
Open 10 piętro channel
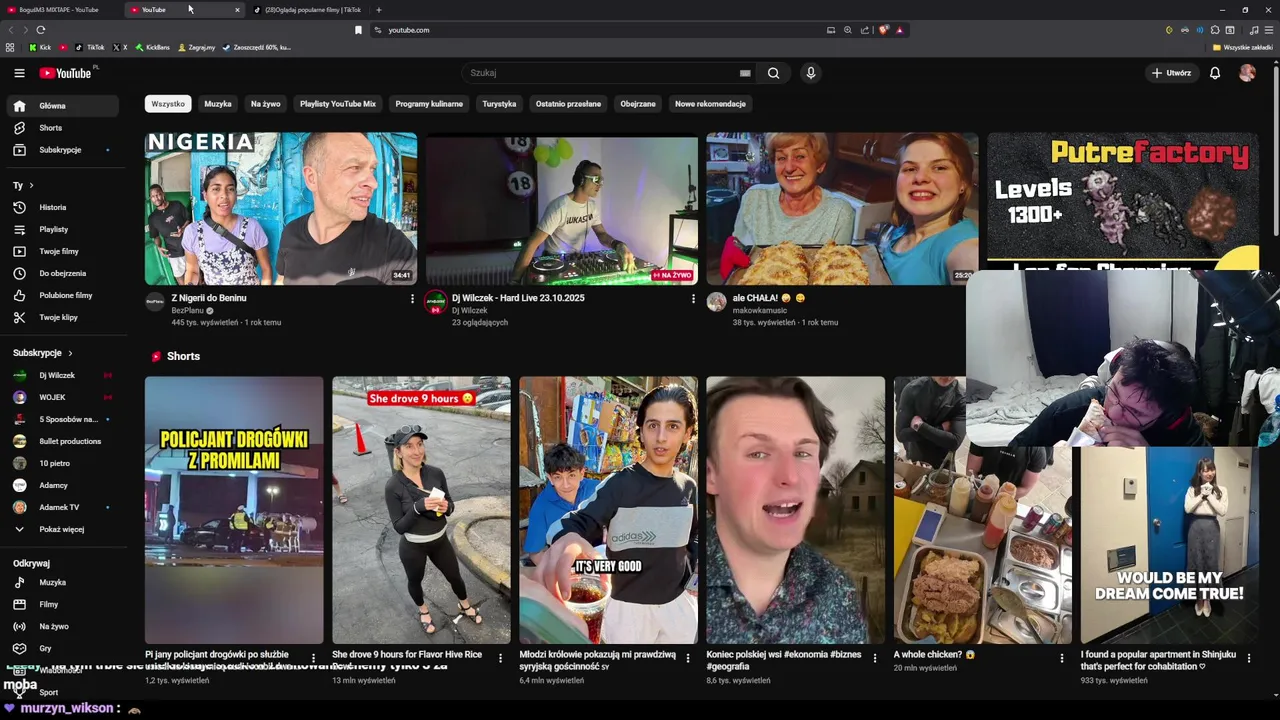[x=62, y=464]
